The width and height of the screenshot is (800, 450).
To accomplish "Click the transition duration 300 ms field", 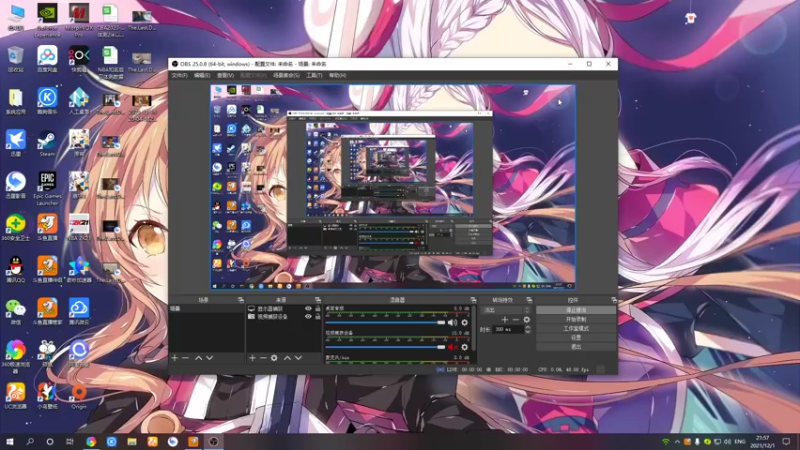I will coord(508,330).
